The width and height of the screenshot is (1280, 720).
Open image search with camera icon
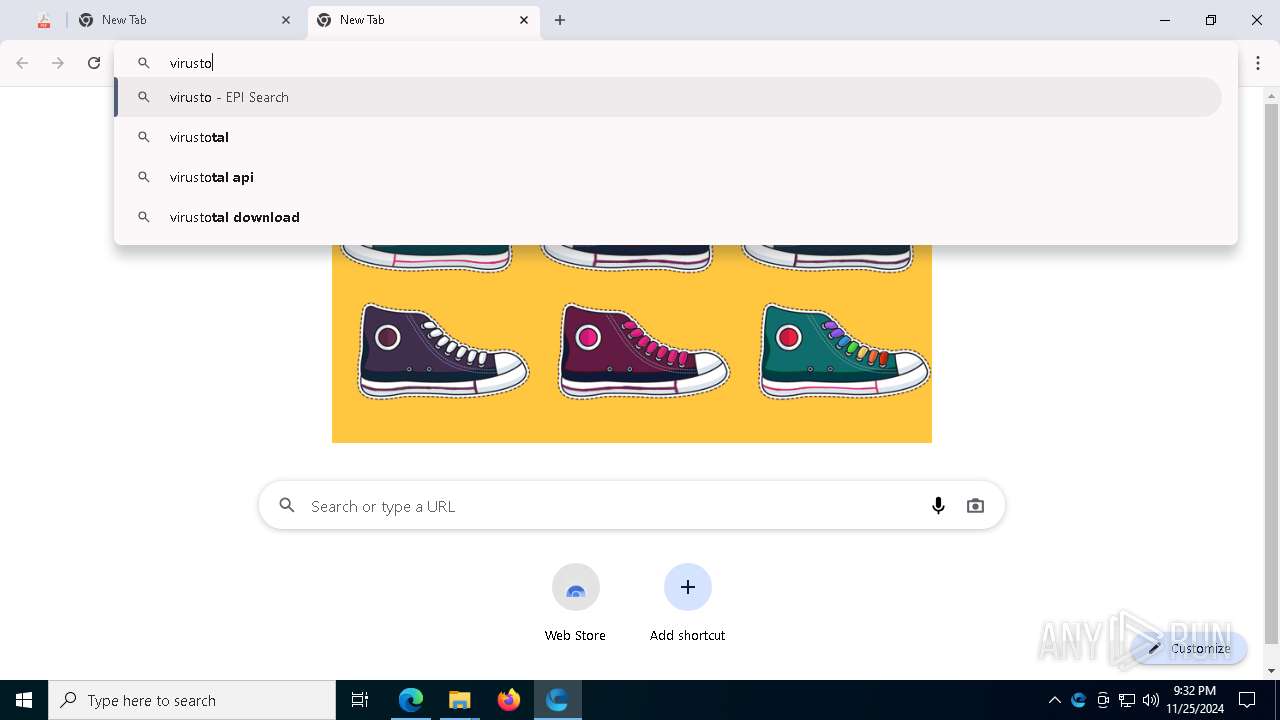point(975,506)
